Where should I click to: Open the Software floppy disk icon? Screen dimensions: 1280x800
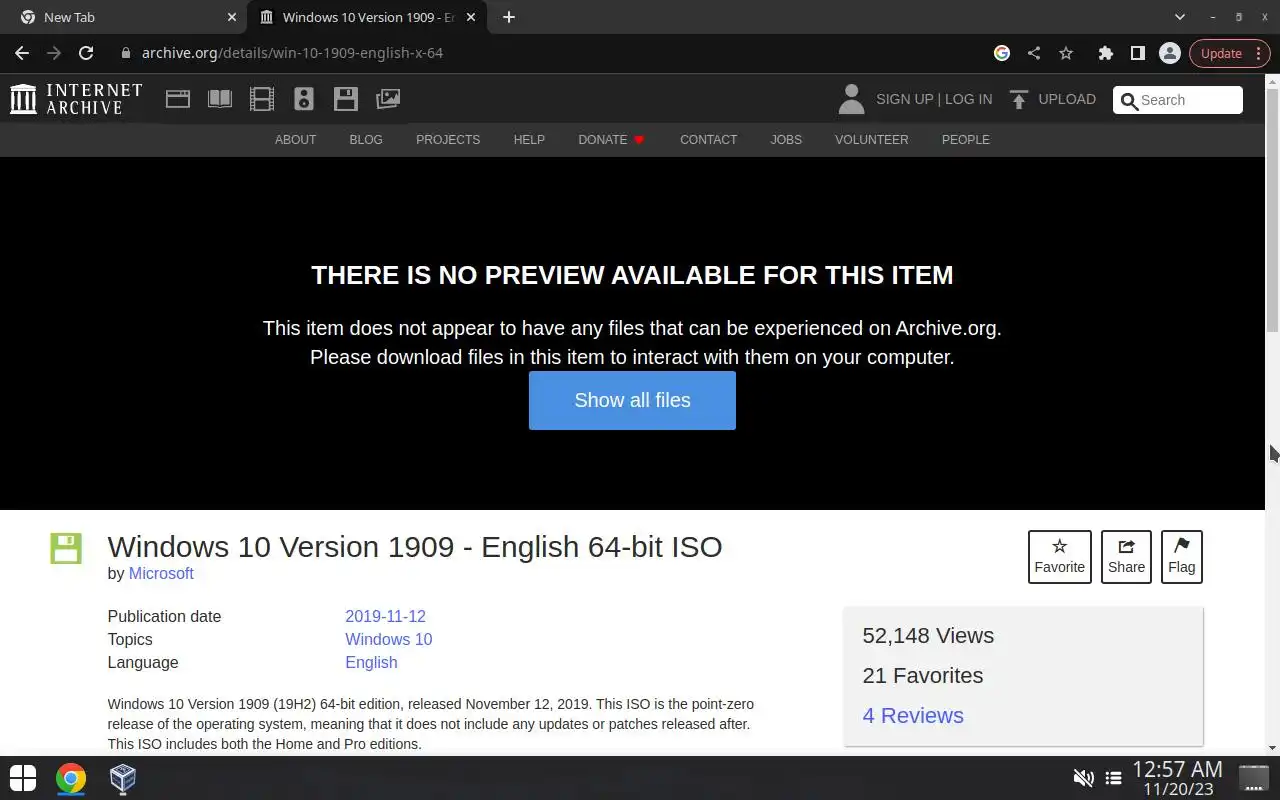[346, 99]
